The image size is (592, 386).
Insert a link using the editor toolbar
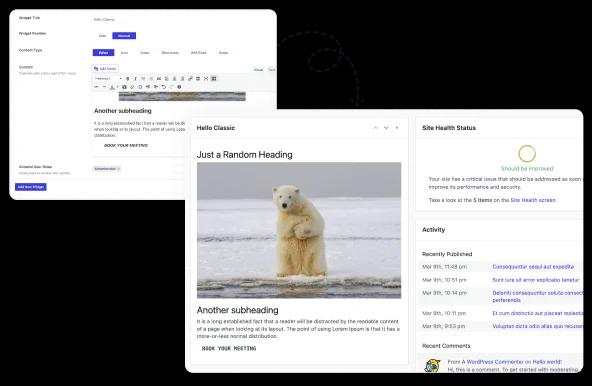pos(190,79)
